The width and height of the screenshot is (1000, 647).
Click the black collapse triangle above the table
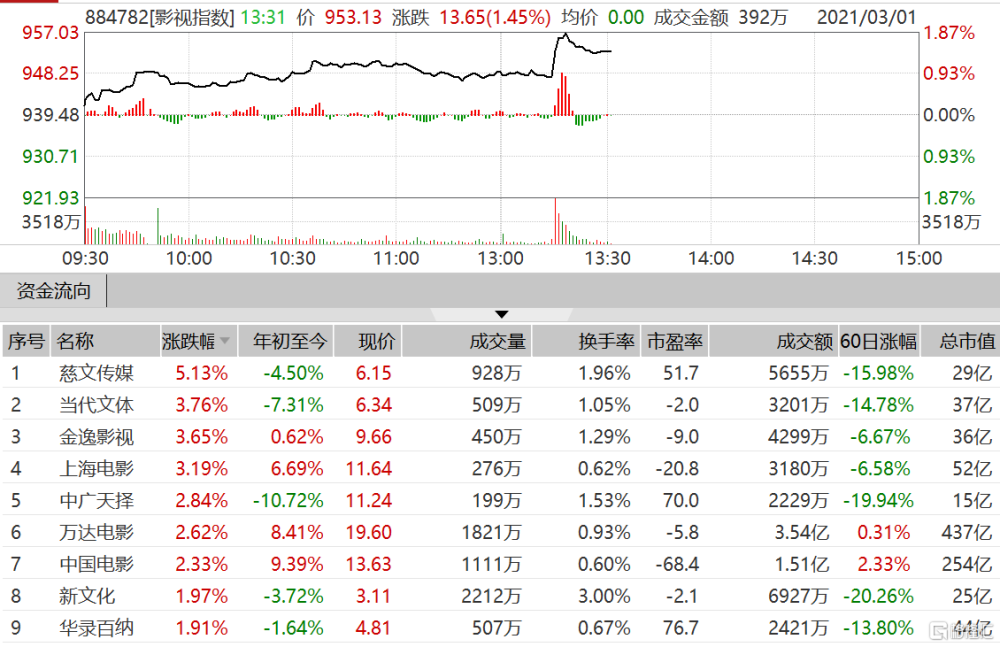point(502,314)
